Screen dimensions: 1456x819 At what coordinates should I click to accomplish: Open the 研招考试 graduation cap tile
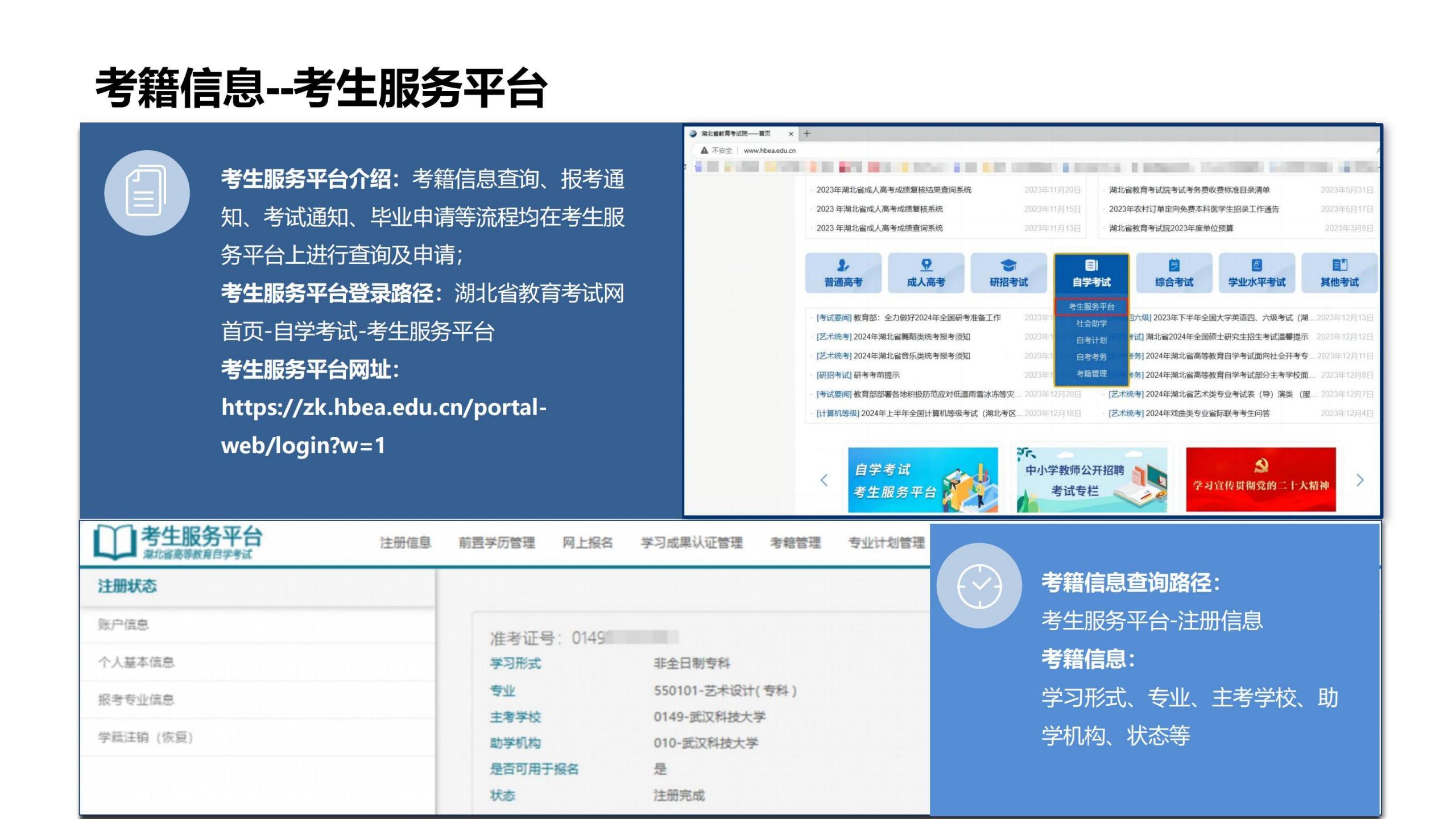(1008, 273)
